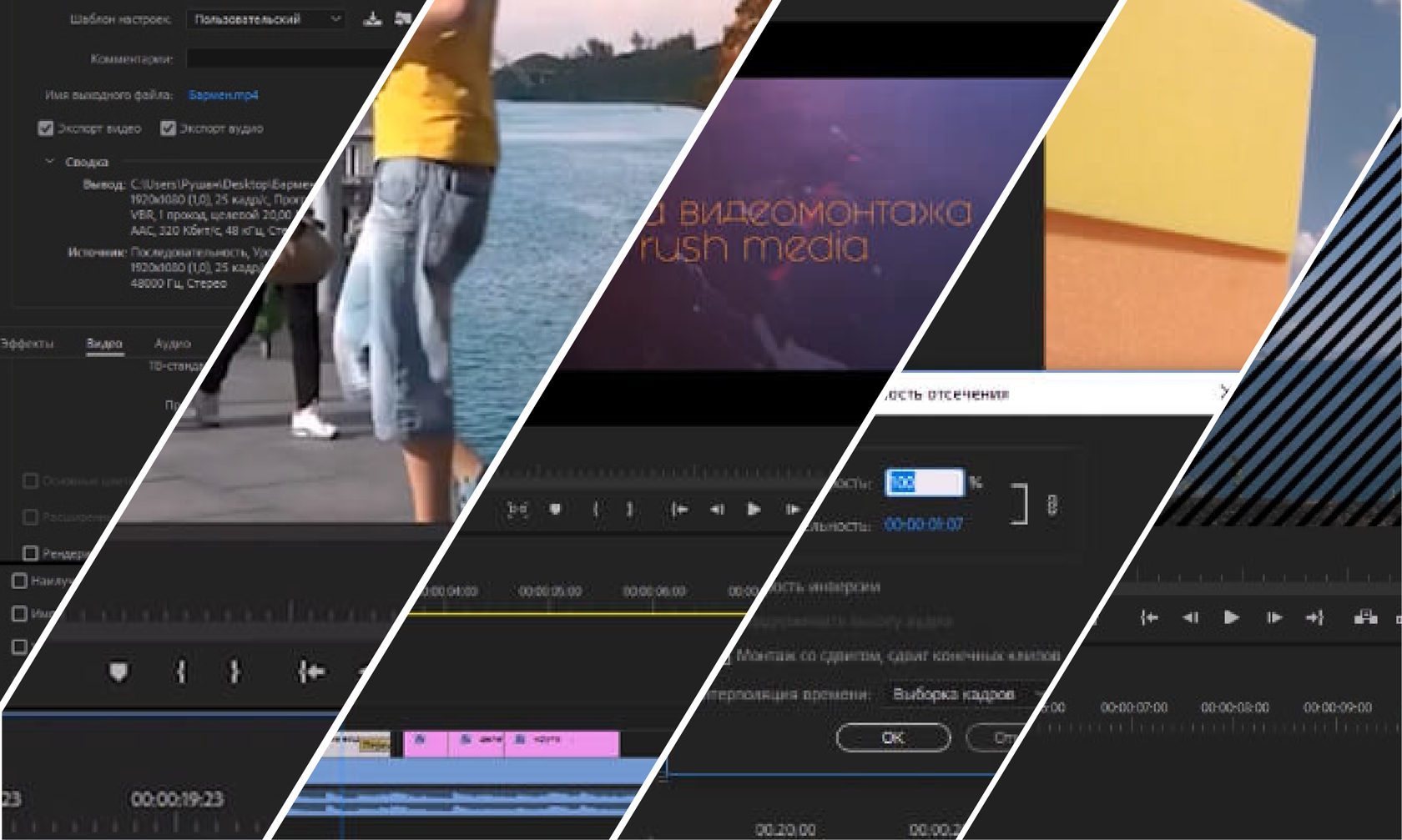
Task: Add a marker under the 'rush media' monitor
Action: (x=555, y=509)
